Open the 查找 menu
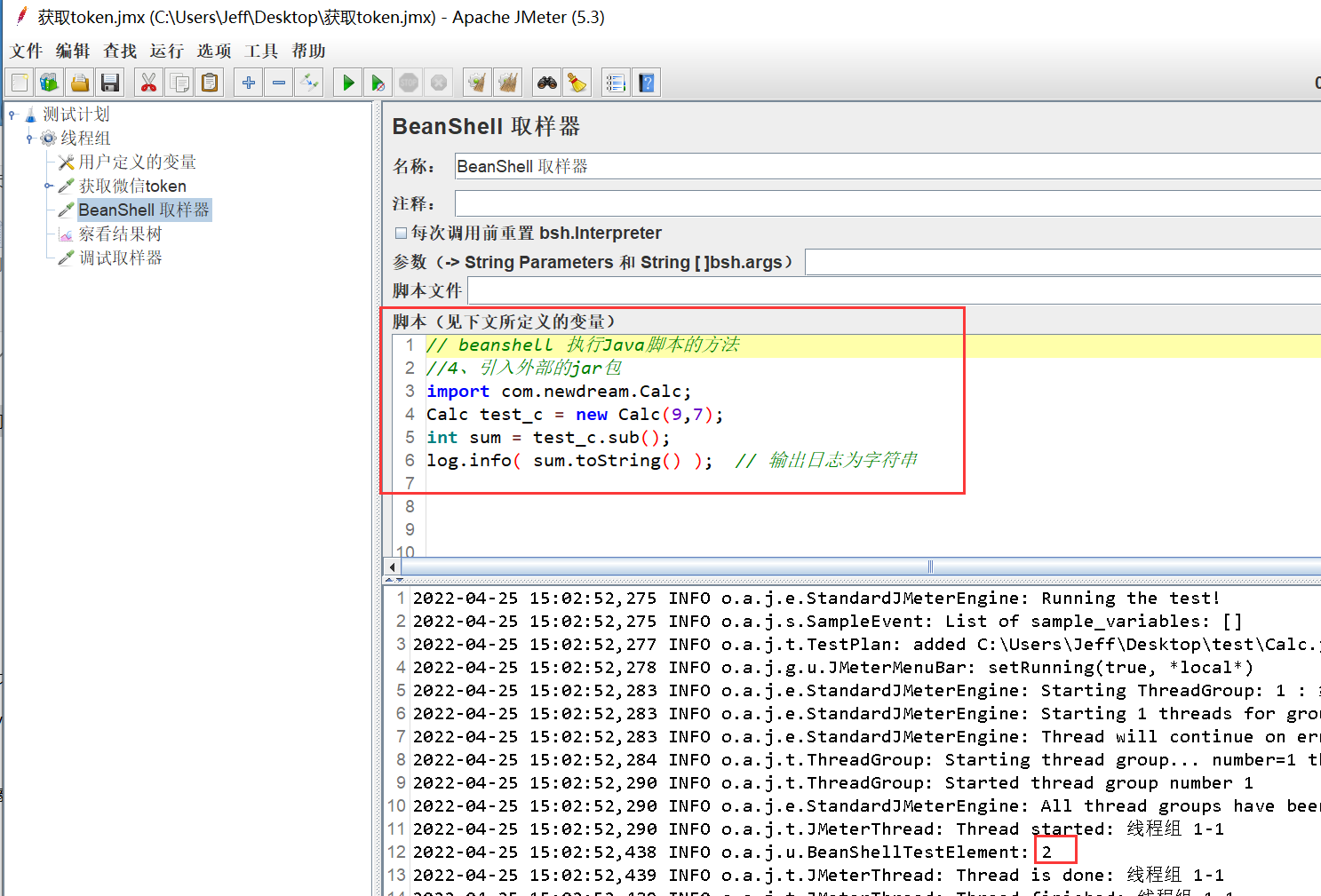The image size is (1321, 896). [x=120, y=51]
